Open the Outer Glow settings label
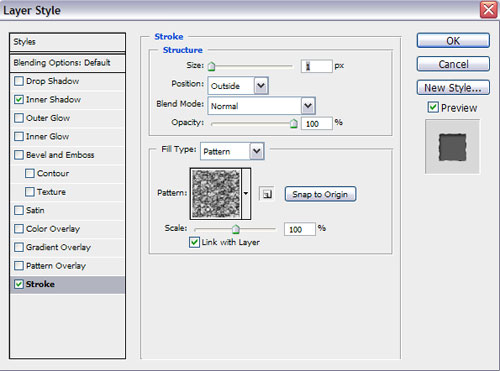This screenshot has height=371, width=500. tap(48, 118)
